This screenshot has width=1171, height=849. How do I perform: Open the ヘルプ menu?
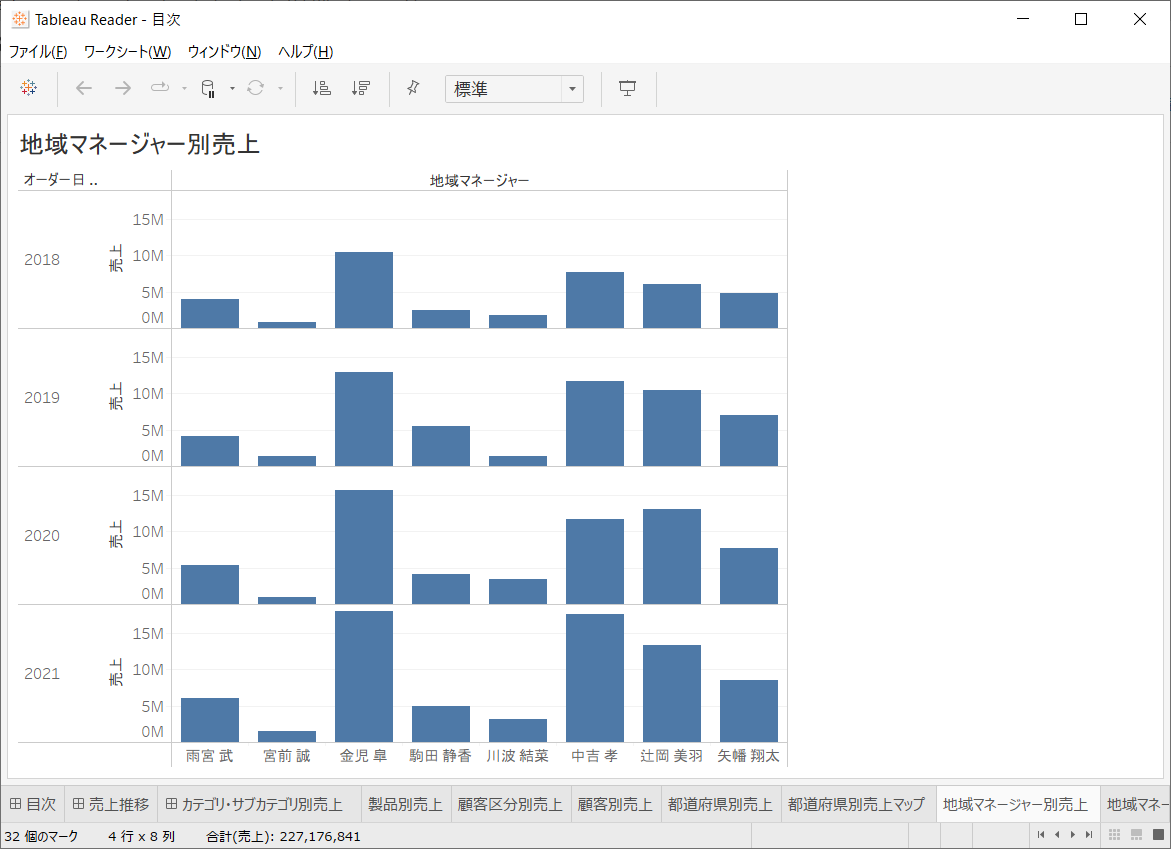(x=306, y=51)
